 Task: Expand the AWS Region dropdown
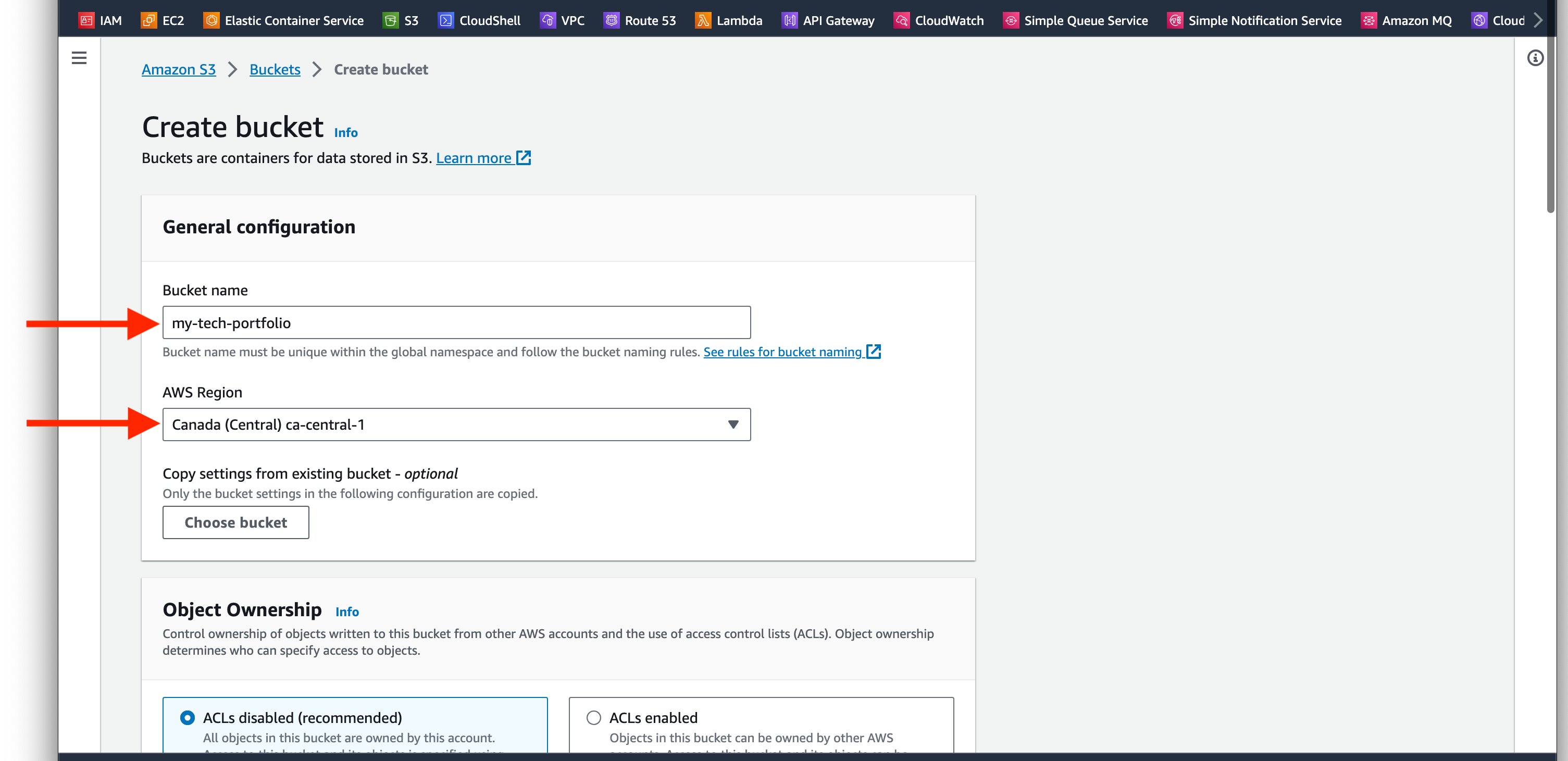(x=456, y=425)
